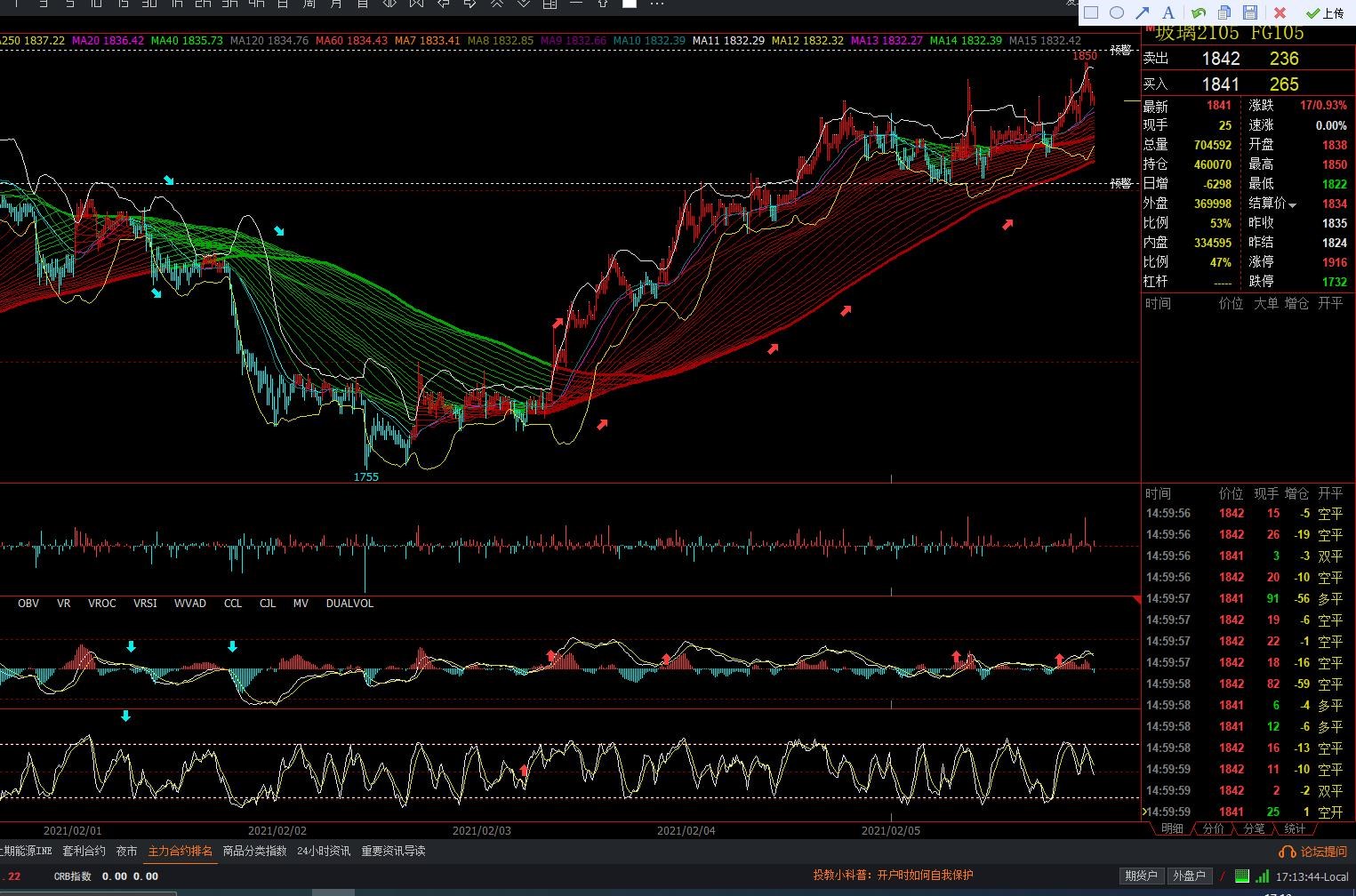Switch to the 明细 tab
This screenshot has width=1356, height=896.
1172,828
